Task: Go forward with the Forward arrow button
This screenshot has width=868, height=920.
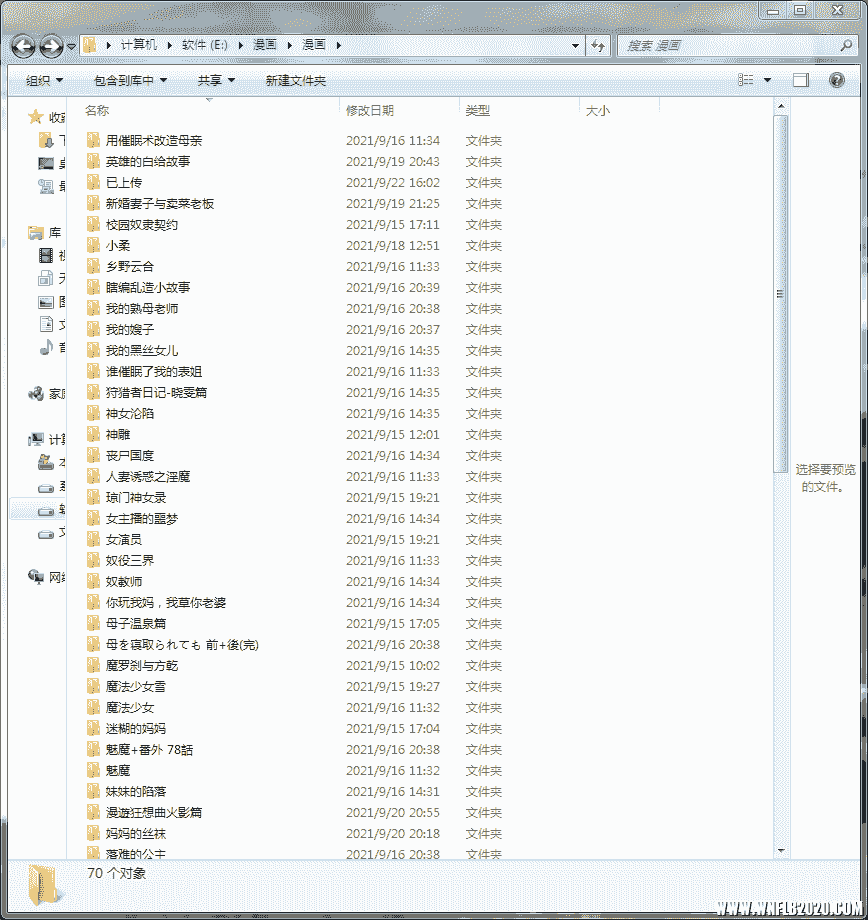Action: click(x=51, y=46)
